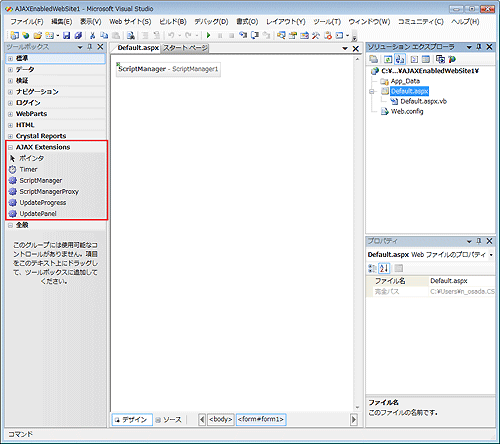The height and width of the screenshot is (444, 500).
Task: Click the View Designer icon in Solution Explorer
Action: click(426, 59)
